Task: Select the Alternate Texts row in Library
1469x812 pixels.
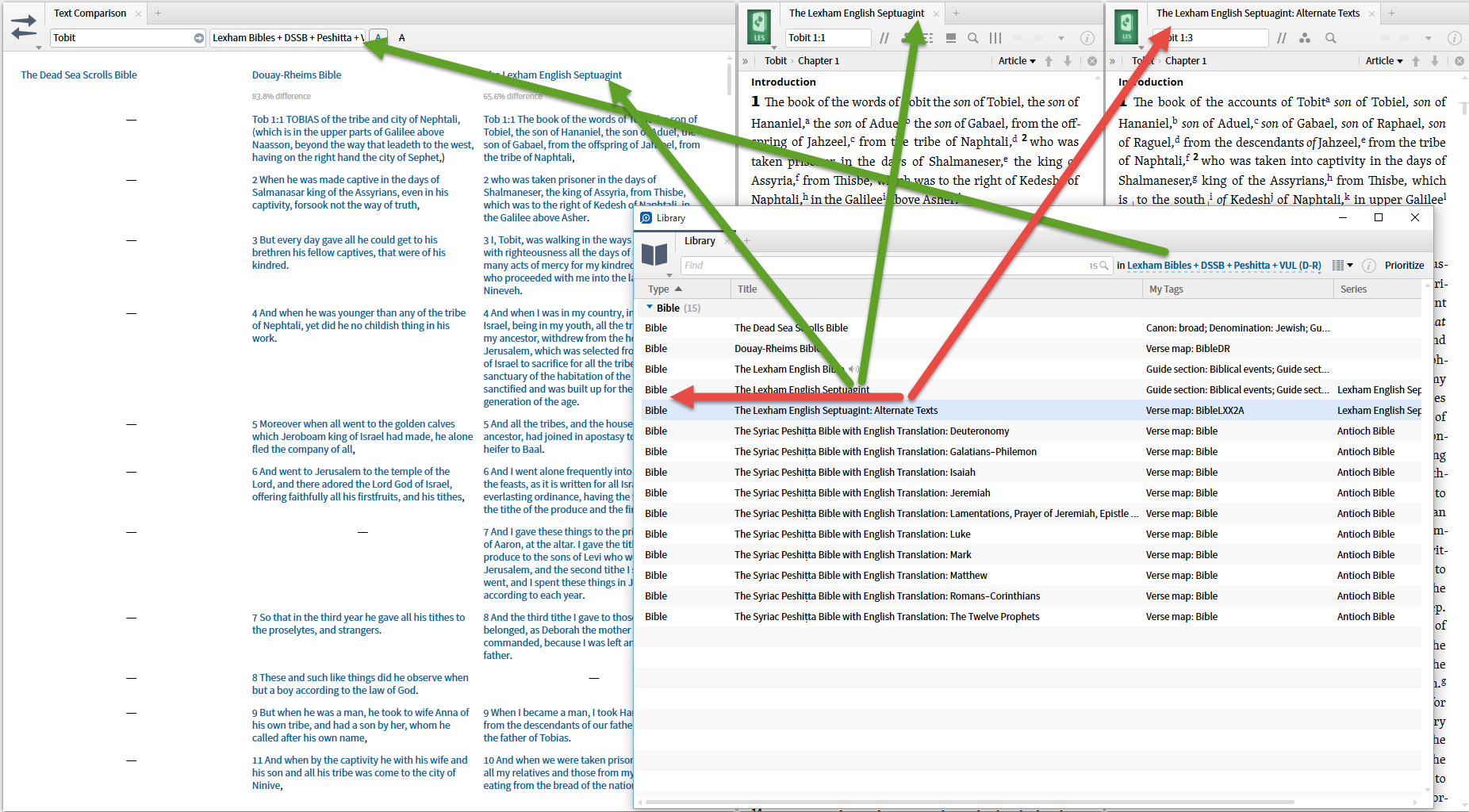Action: point(1031,411)
